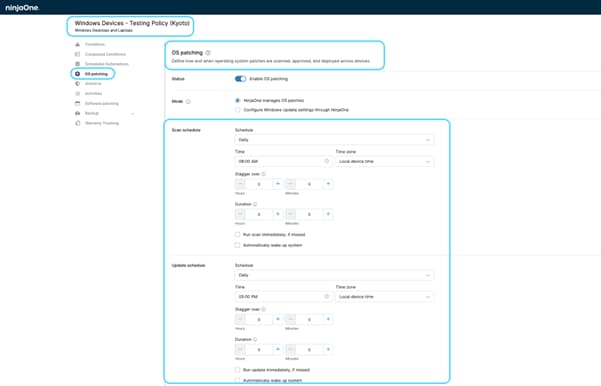The width and height of the screenshot is (601, 386).
Task: Decrease Scan schedule Stagger over hours
Action: [x=240, y=184]
